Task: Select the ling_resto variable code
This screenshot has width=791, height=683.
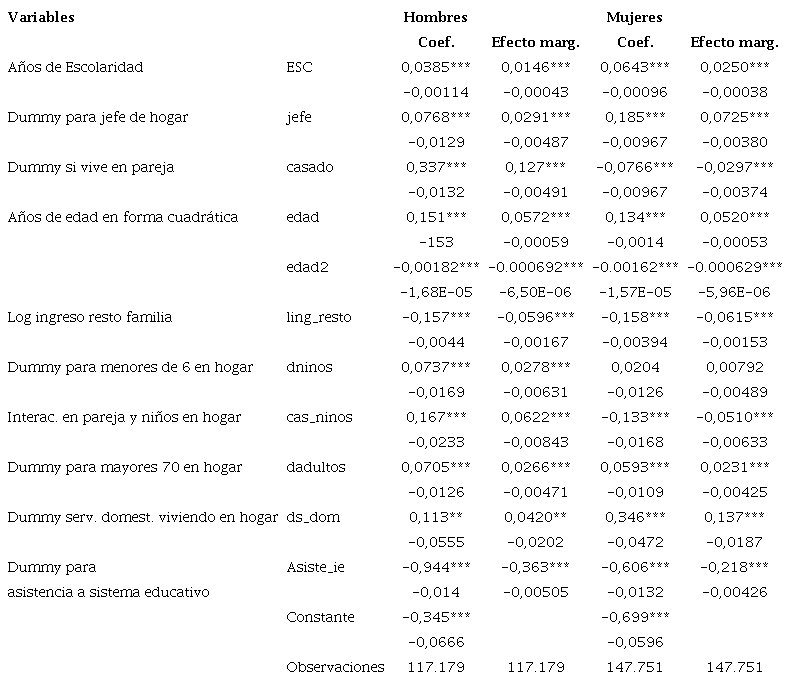Action: 319,317
